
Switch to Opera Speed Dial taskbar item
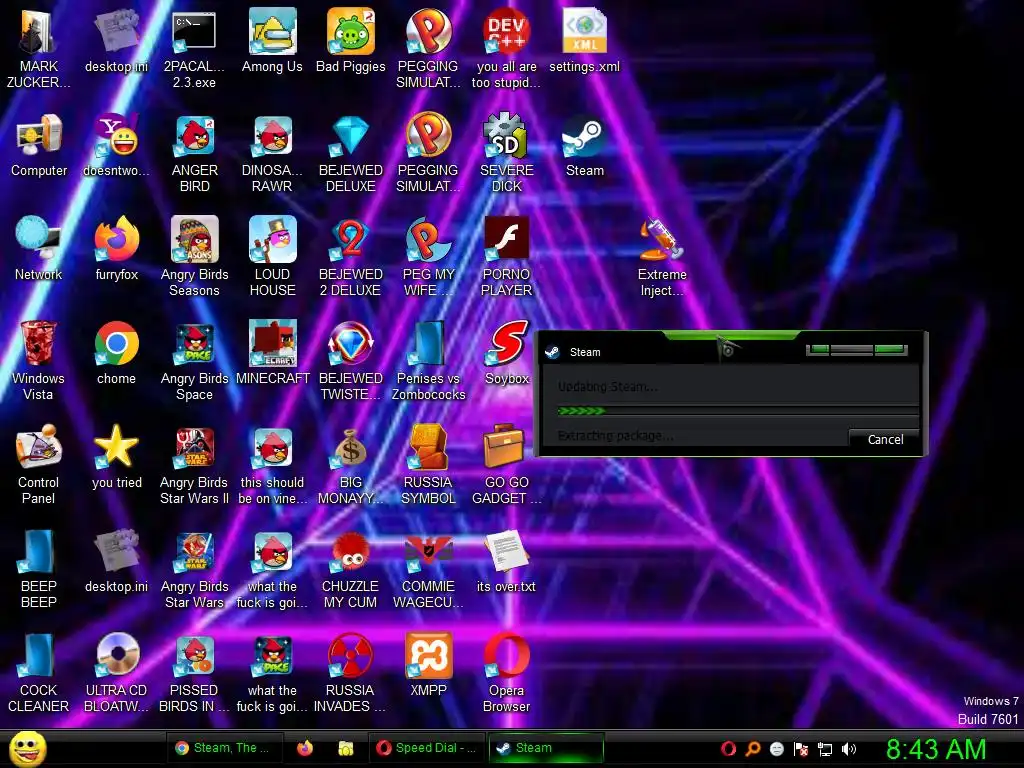427,748
